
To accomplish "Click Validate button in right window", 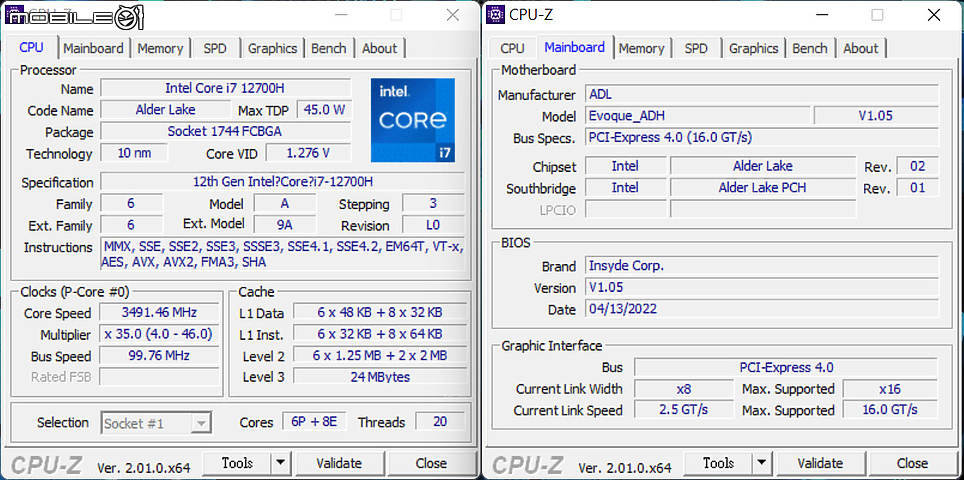I will [x=820, y=463].
